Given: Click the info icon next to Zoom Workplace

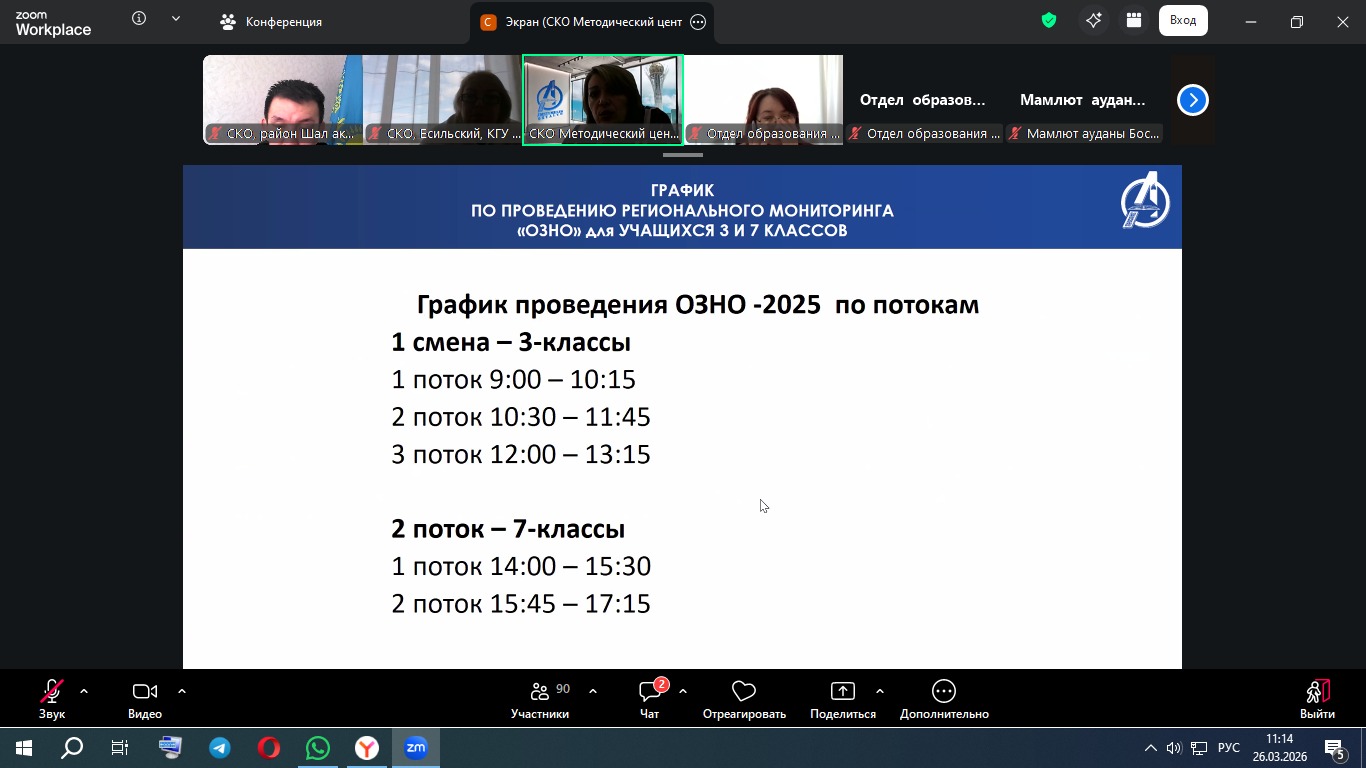Looking at the screenshot, I should (x=139, y=19).
